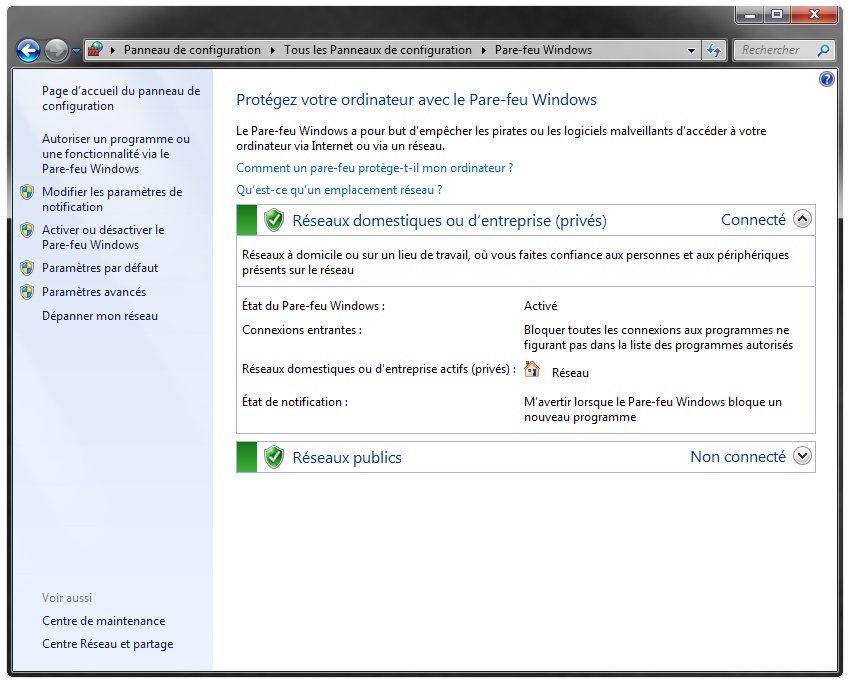Click shield icon beside 'Paramètres avancés'

tap(27, 292)
